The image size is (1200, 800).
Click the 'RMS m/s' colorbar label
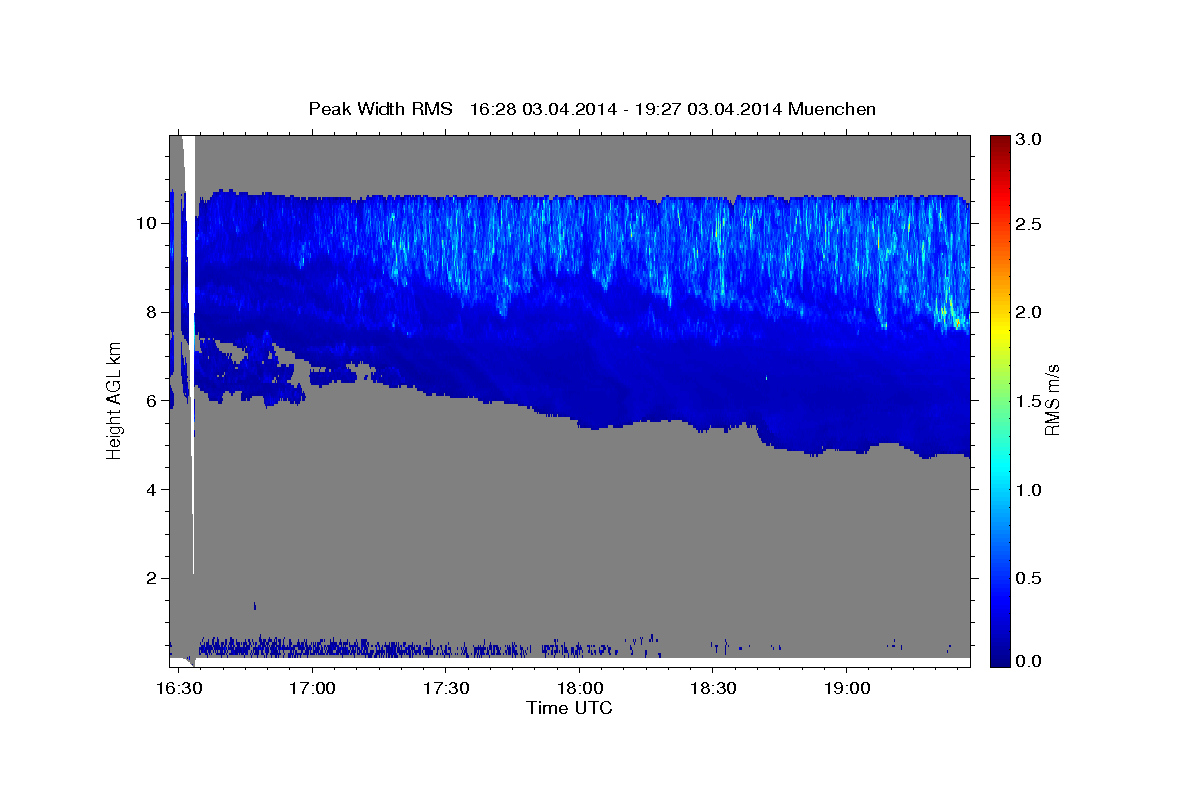1051,400
